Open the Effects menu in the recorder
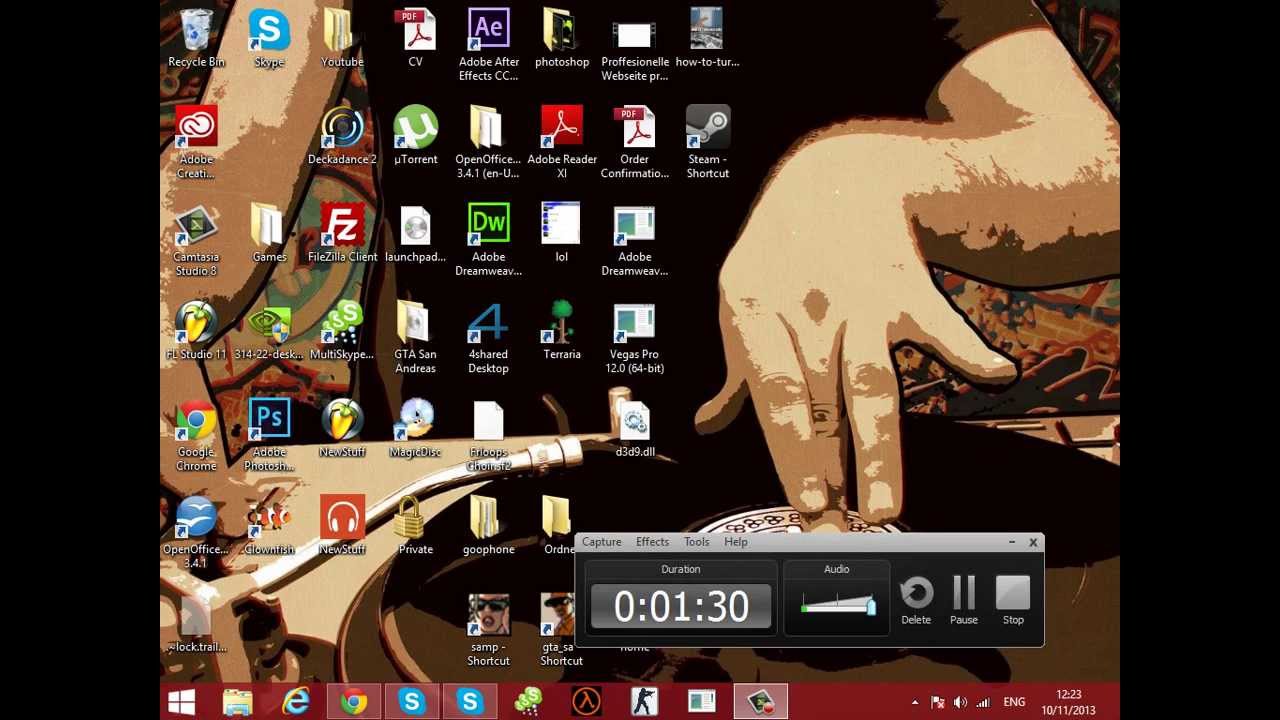The image size is (1280, 720). [652, 542]
